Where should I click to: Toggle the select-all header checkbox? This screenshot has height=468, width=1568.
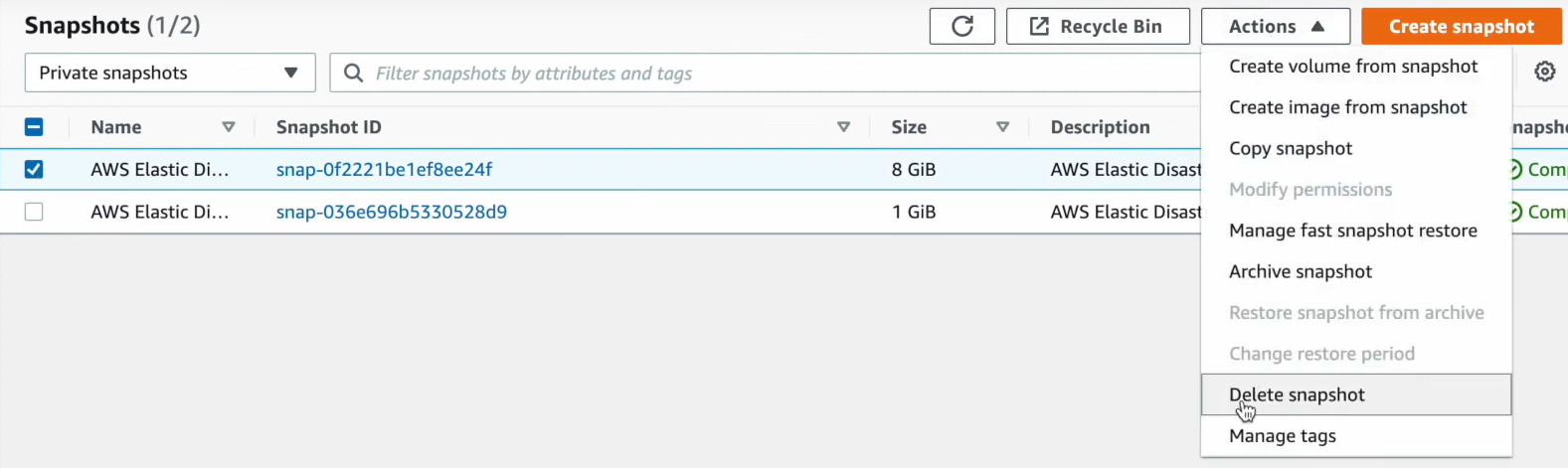34,127
